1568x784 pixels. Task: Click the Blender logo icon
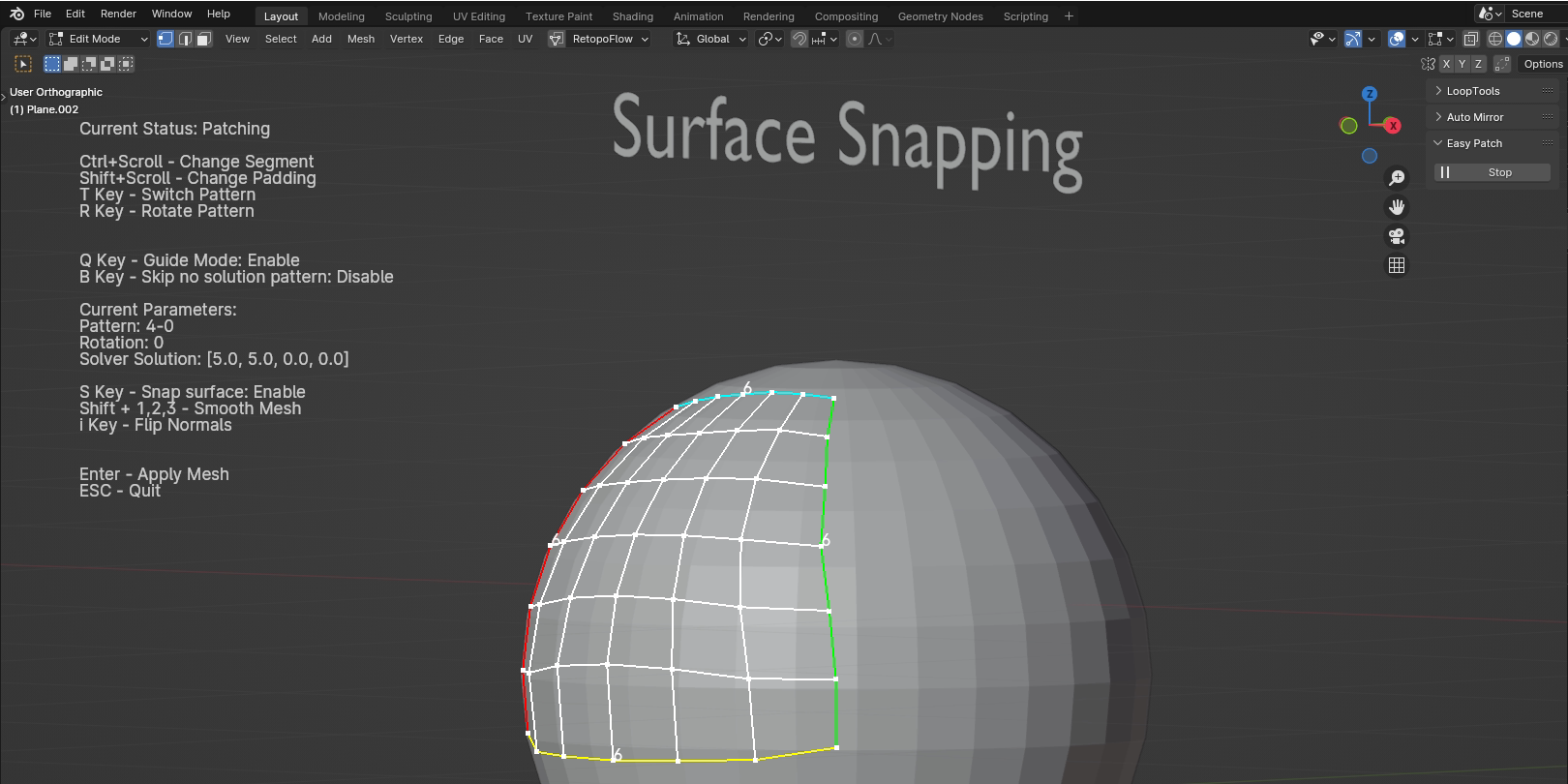click(x=16, y=14)
